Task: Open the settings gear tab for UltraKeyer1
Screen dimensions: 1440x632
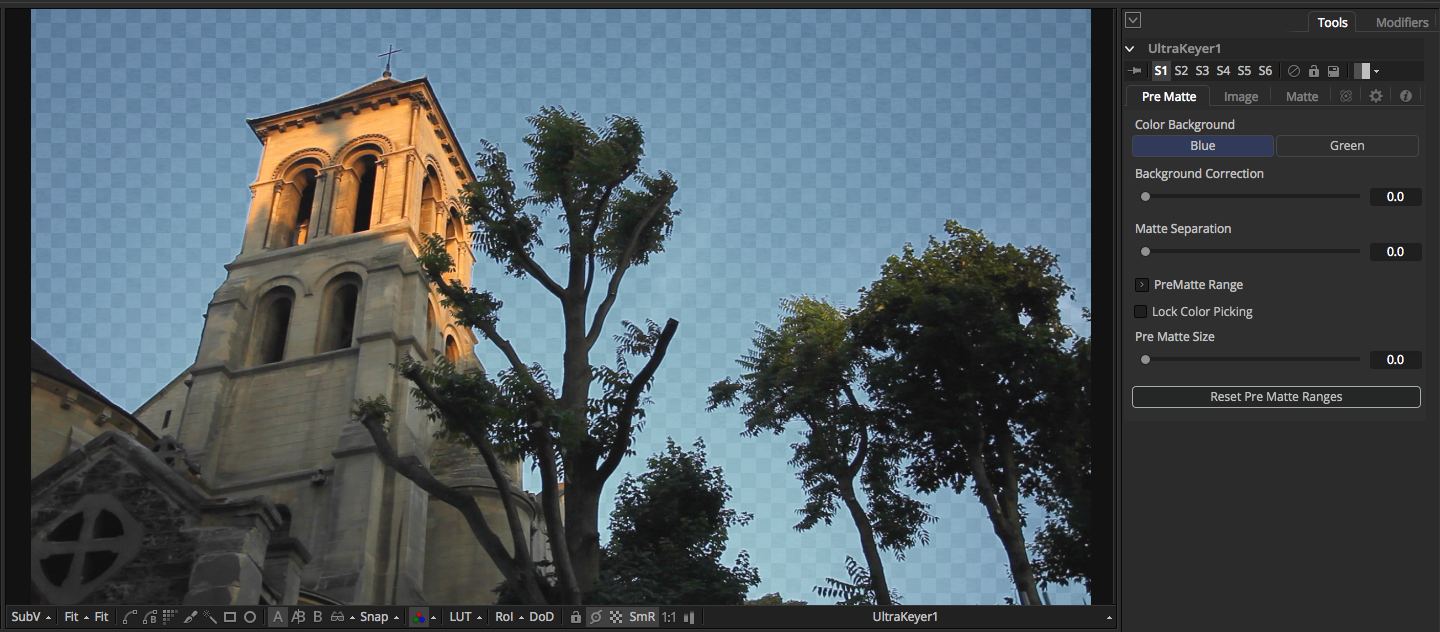Action: tap(1375, 95)
